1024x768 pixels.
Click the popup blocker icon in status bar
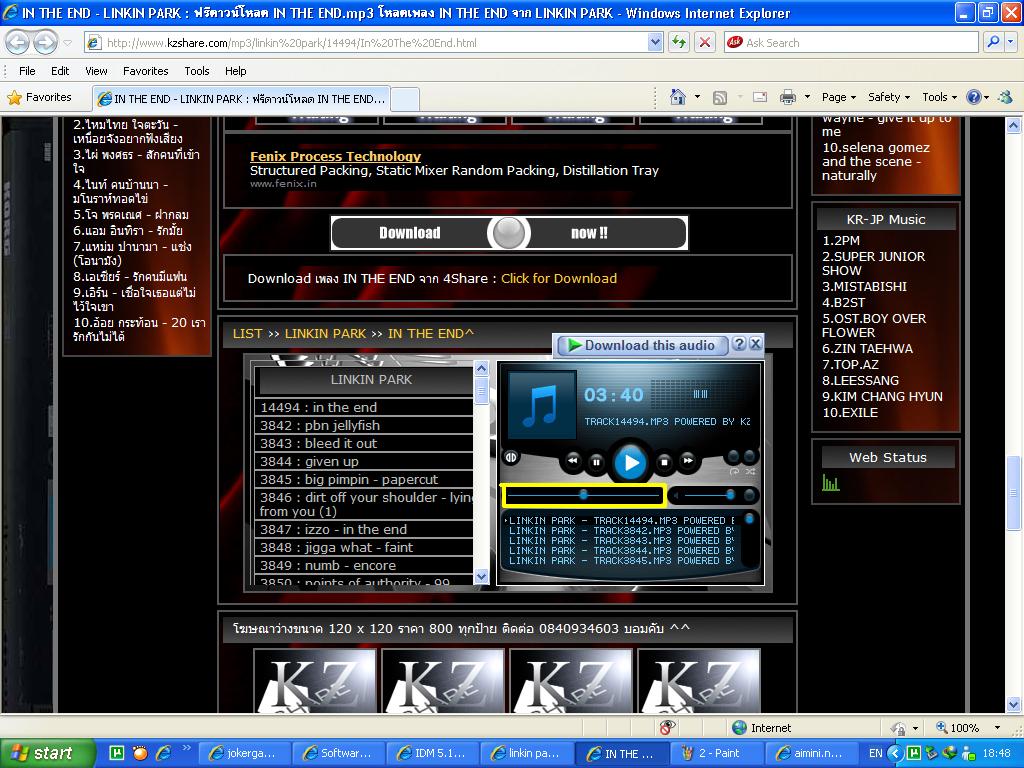667,728
